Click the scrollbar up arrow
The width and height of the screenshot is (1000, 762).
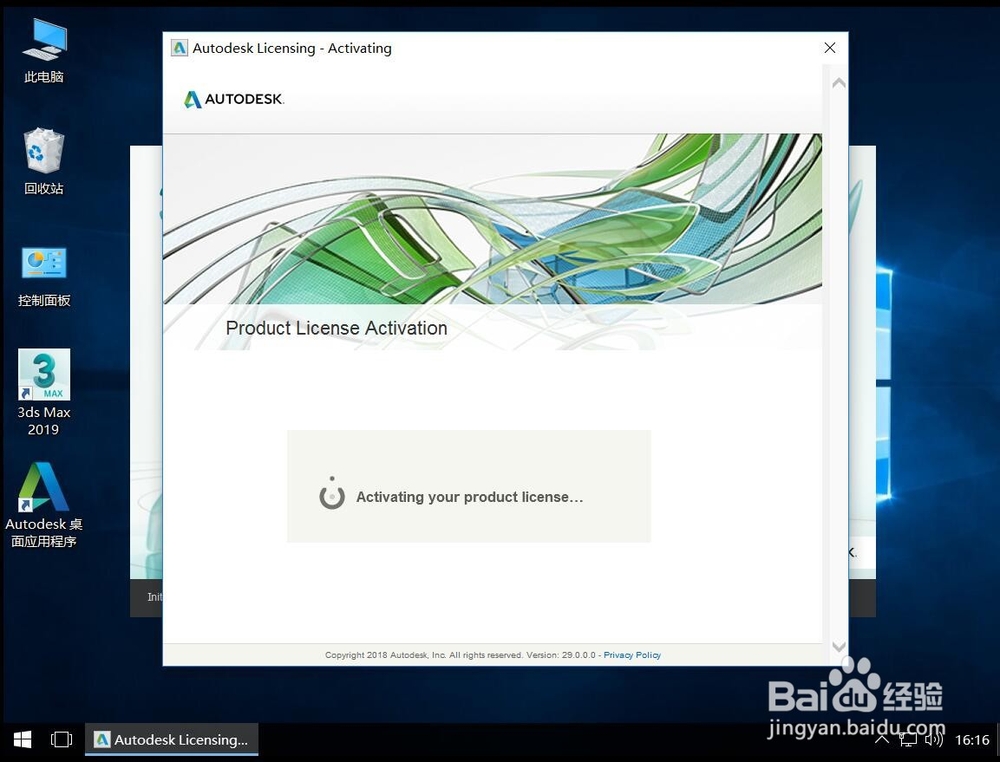839,83
